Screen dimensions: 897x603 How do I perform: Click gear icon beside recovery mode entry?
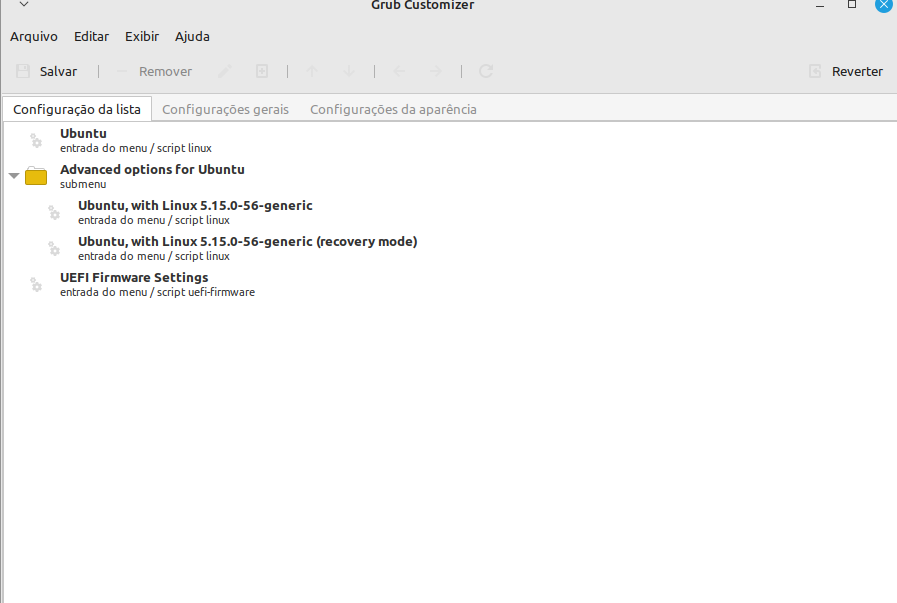click(x=54, y=249)
